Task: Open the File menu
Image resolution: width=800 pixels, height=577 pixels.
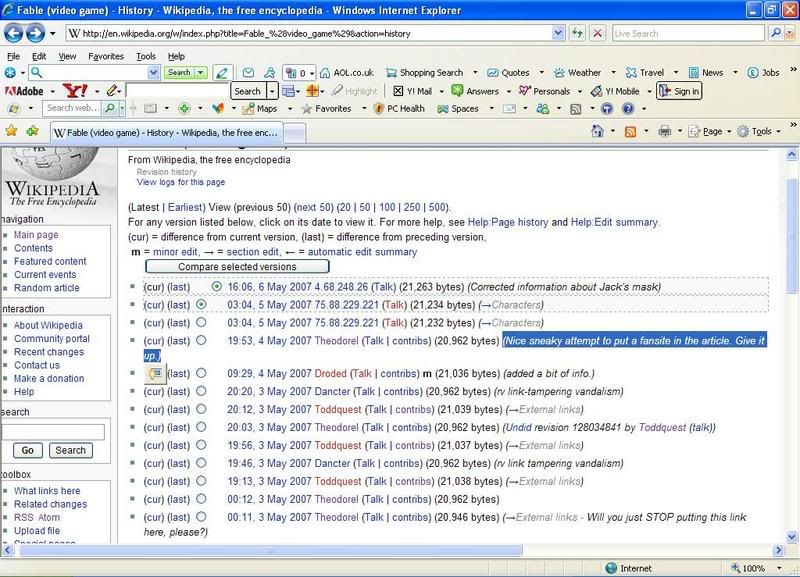Action: click(x=13, y=57)
